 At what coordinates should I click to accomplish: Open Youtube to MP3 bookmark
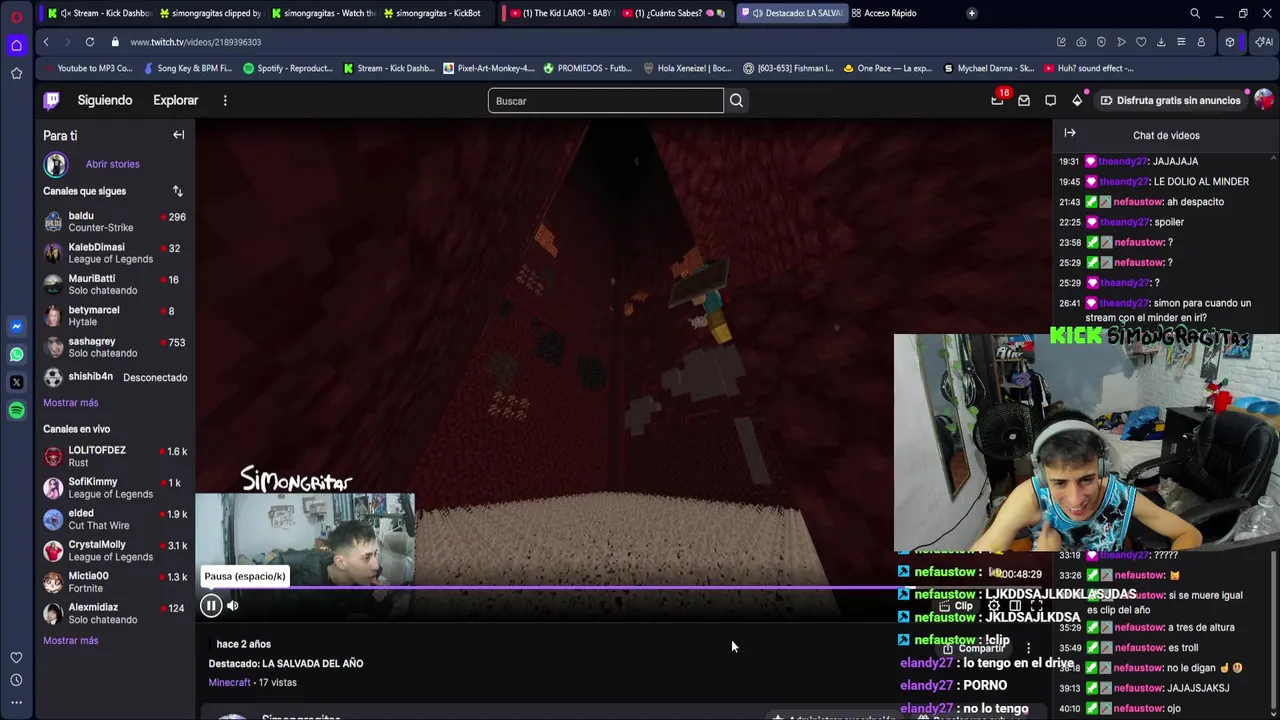point(88,68)
